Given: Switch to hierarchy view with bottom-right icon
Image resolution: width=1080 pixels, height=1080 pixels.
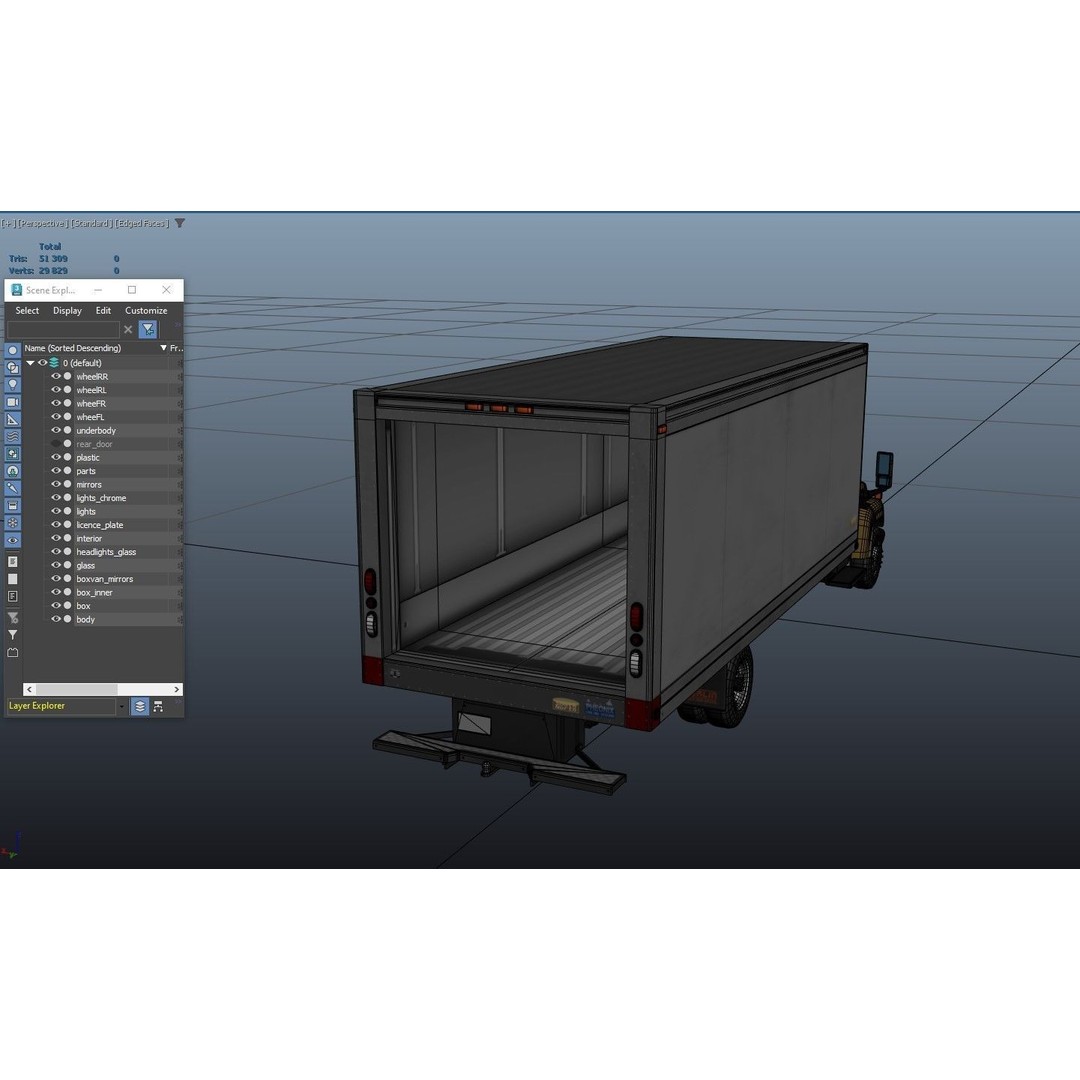Looking at the screenshot, I should click(x=158, y=706).
